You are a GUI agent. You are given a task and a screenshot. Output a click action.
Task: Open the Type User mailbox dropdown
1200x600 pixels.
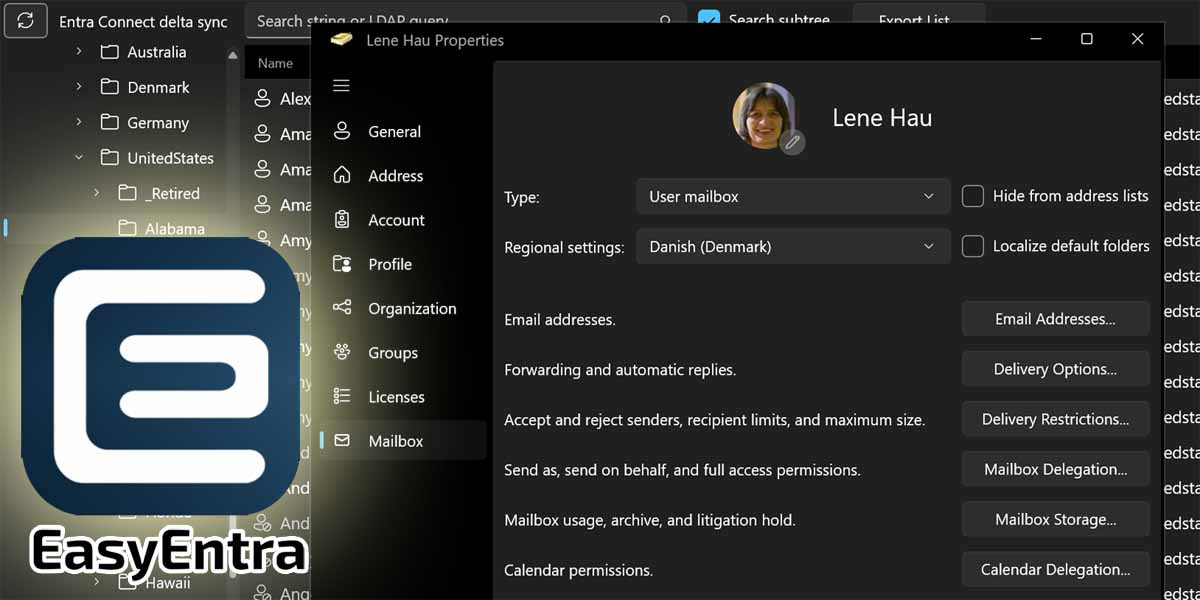pos(793,197)
